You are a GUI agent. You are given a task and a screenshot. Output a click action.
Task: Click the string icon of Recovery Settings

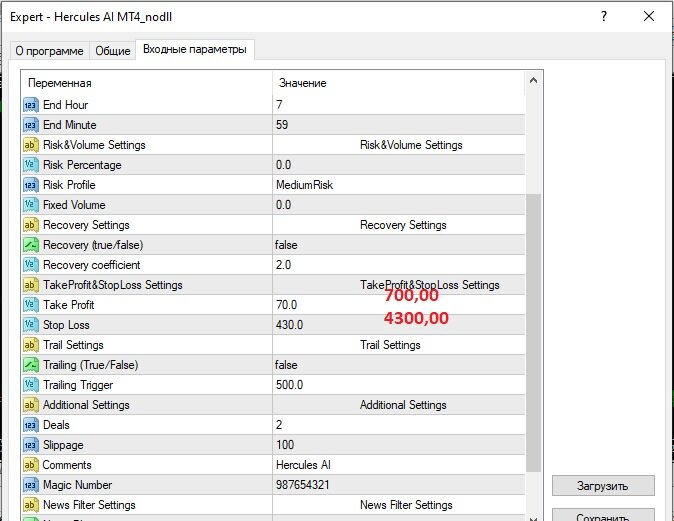coord(31,225)
